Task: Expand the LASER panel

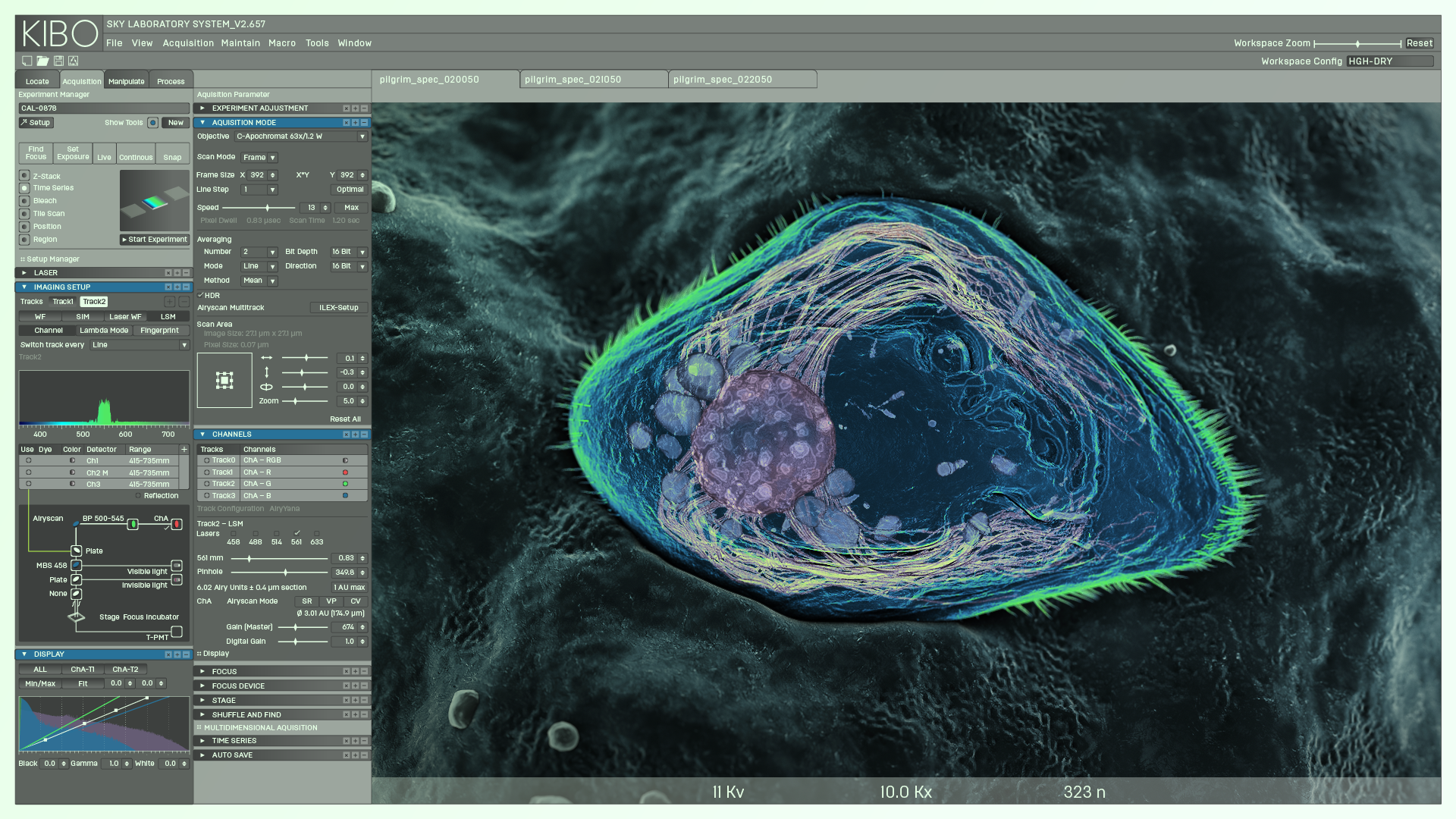Action: point(24,273)
